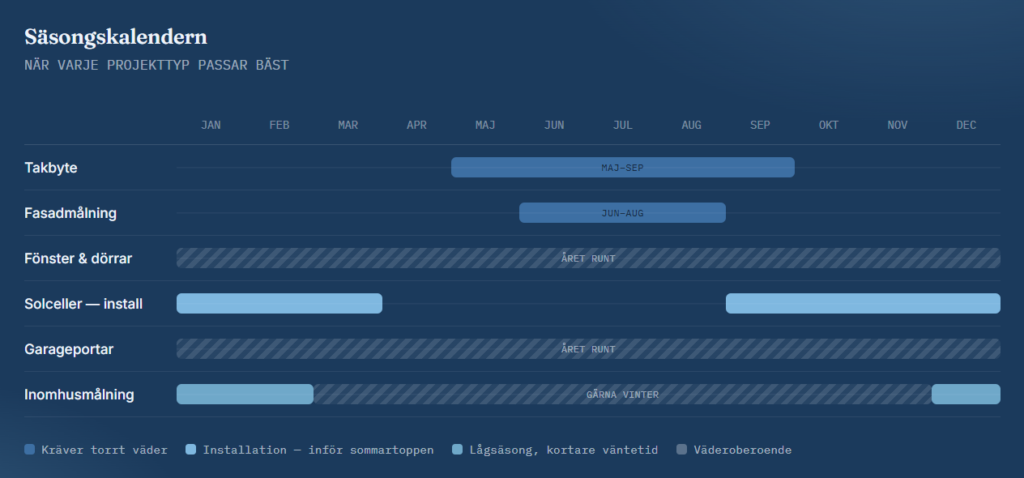This screenshot has height=478, width=1024.
Task: Click the DEC month column header
Action: click(966, 125)
